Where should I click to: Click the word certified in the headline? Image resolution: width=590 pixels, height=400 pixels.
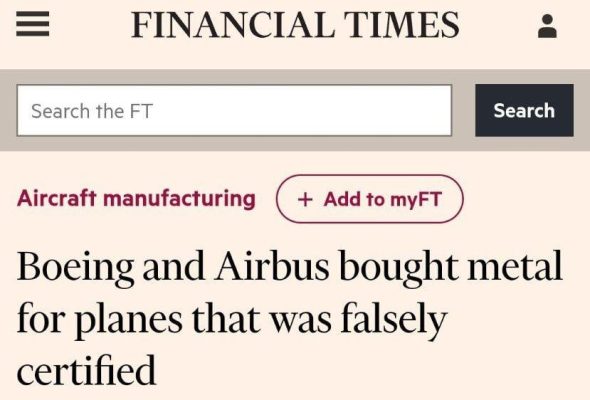point(86,370)
